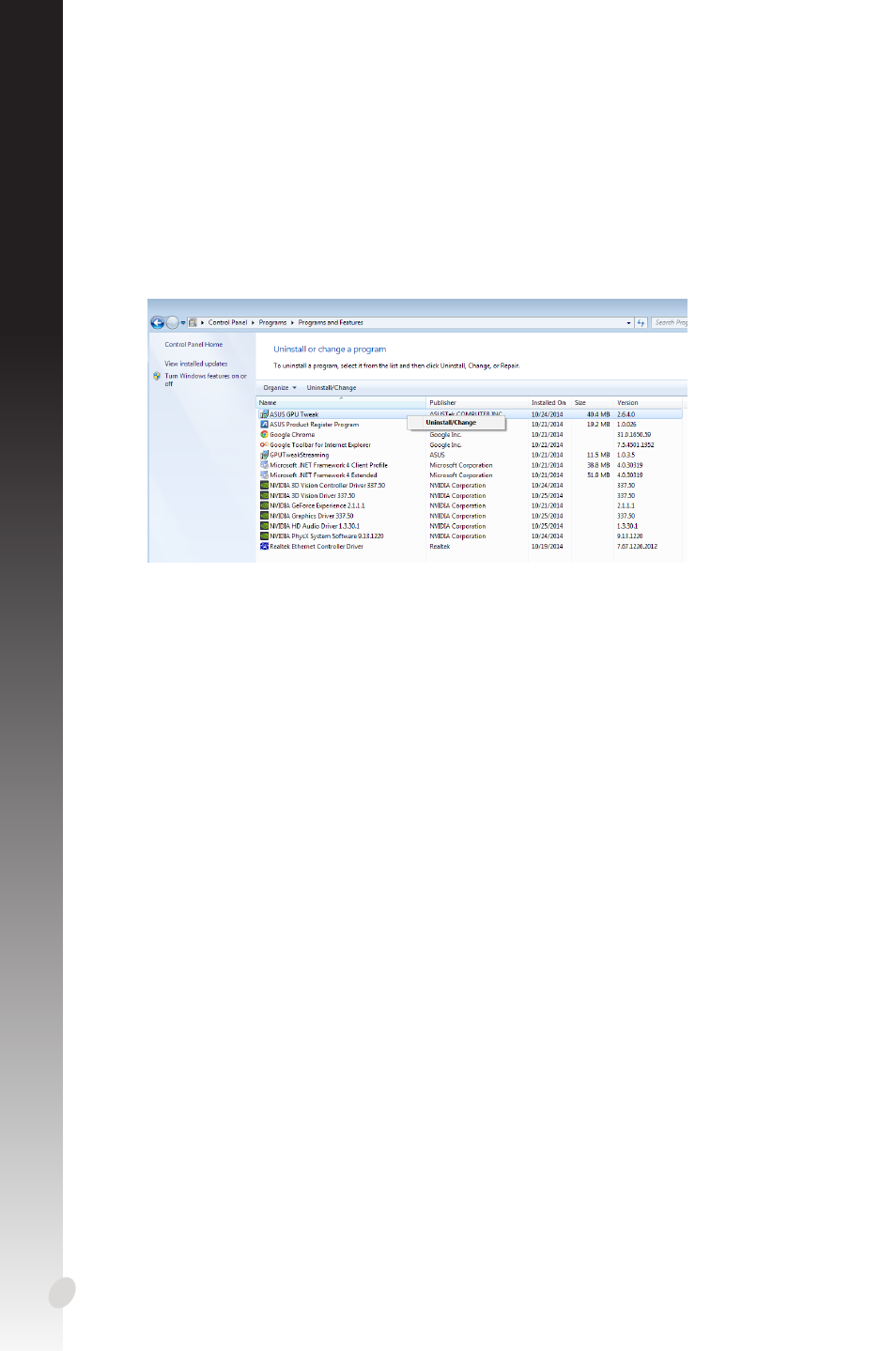Go to Programs breadcrumb
Image resolution: width=896 pixels, height=1351 pixels.
coord(273,322)
